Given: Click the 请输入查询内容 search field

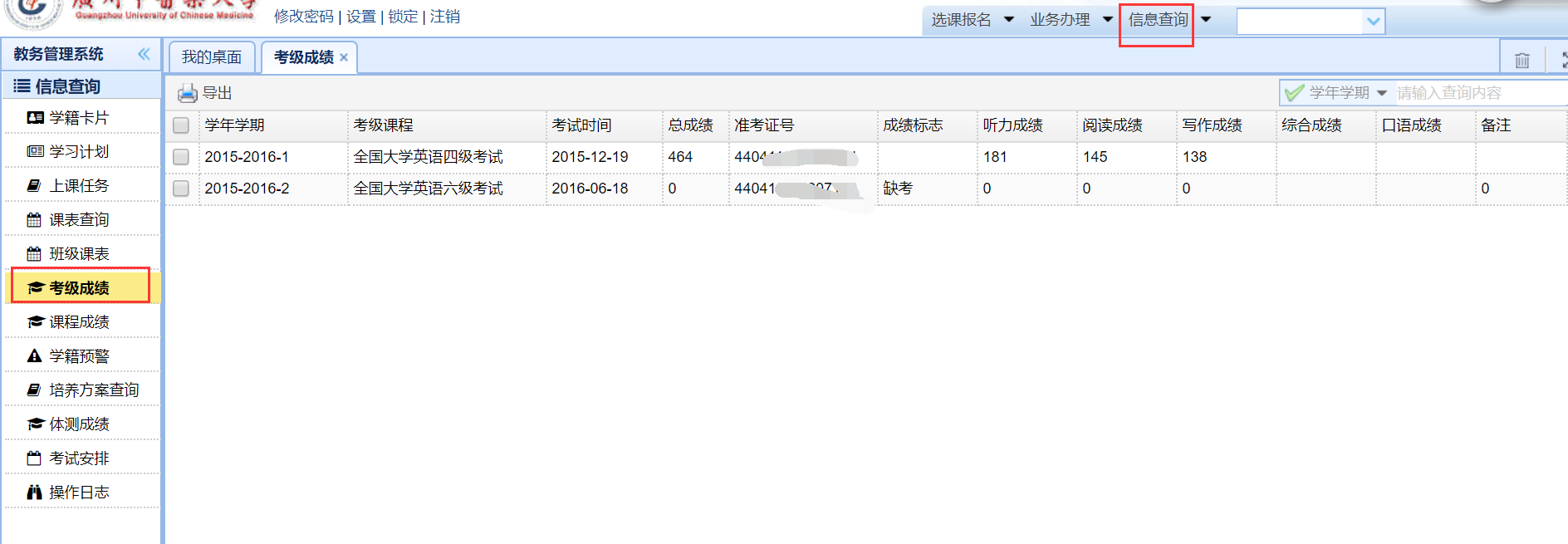Looking at the screenshot, I should [1478, 93].
